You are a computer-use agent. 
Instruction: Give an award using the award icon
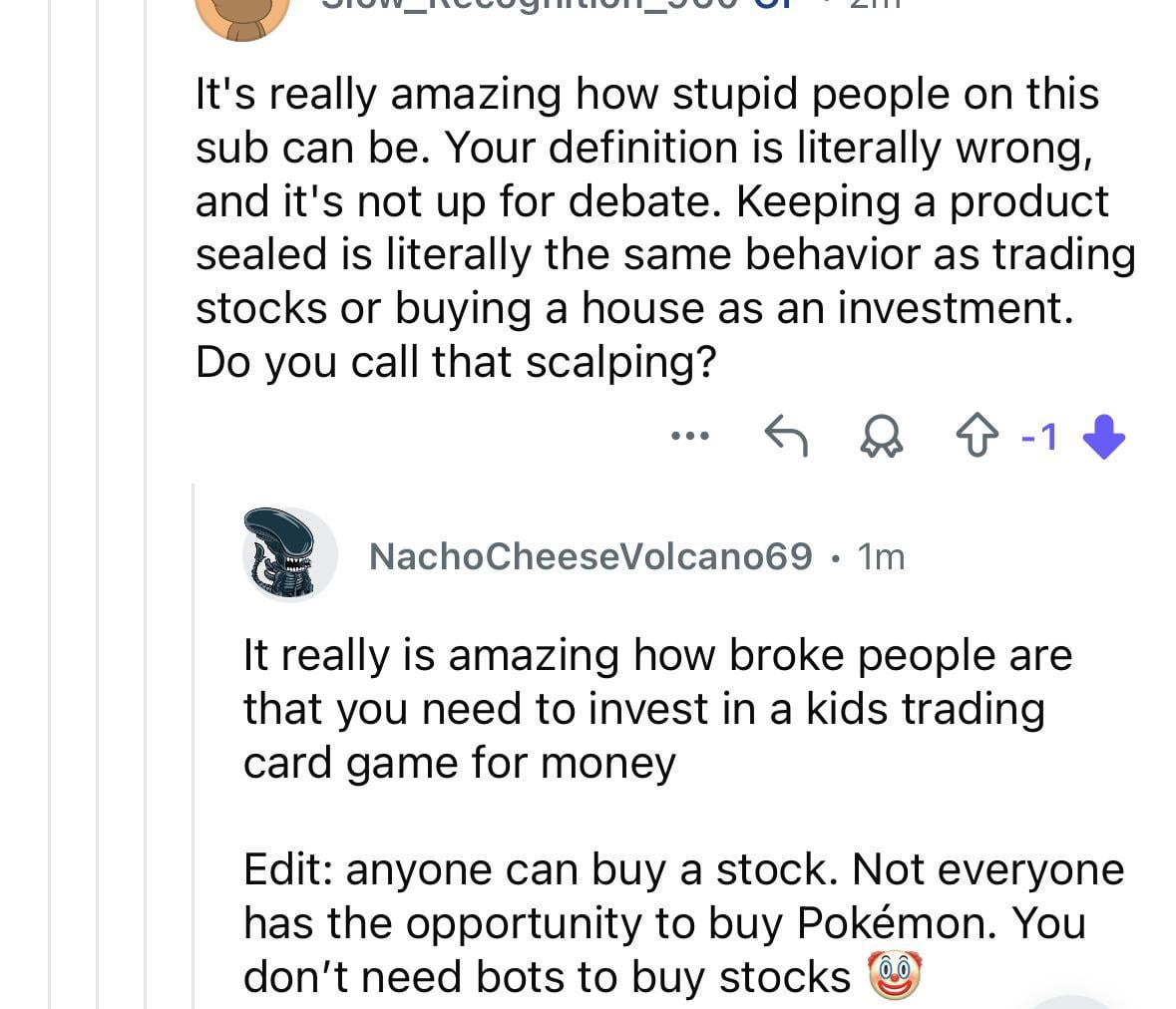[x=882, y=437]
